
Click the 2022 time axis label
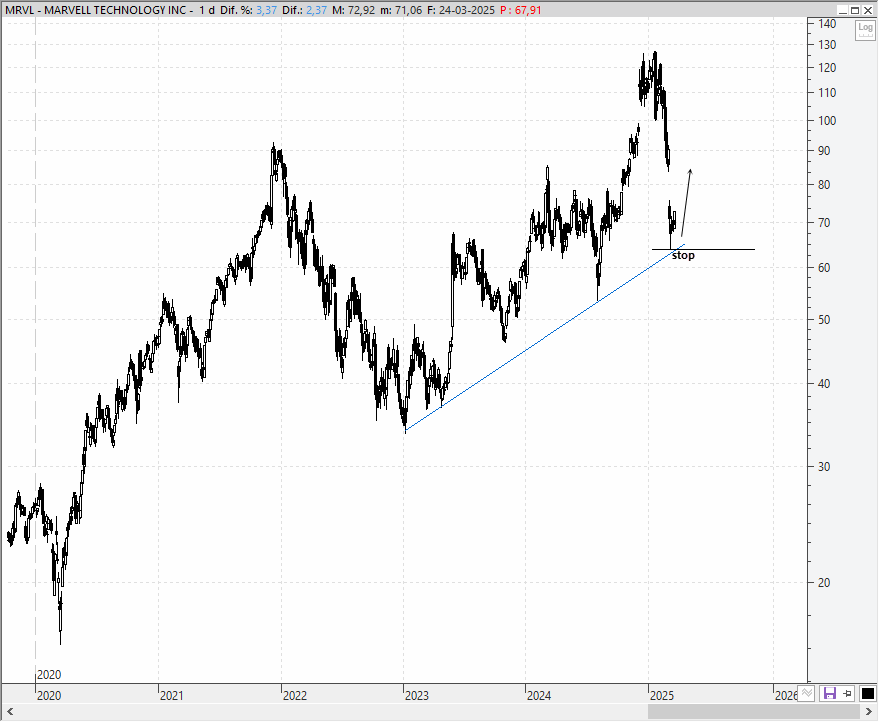tap(295, 696)
